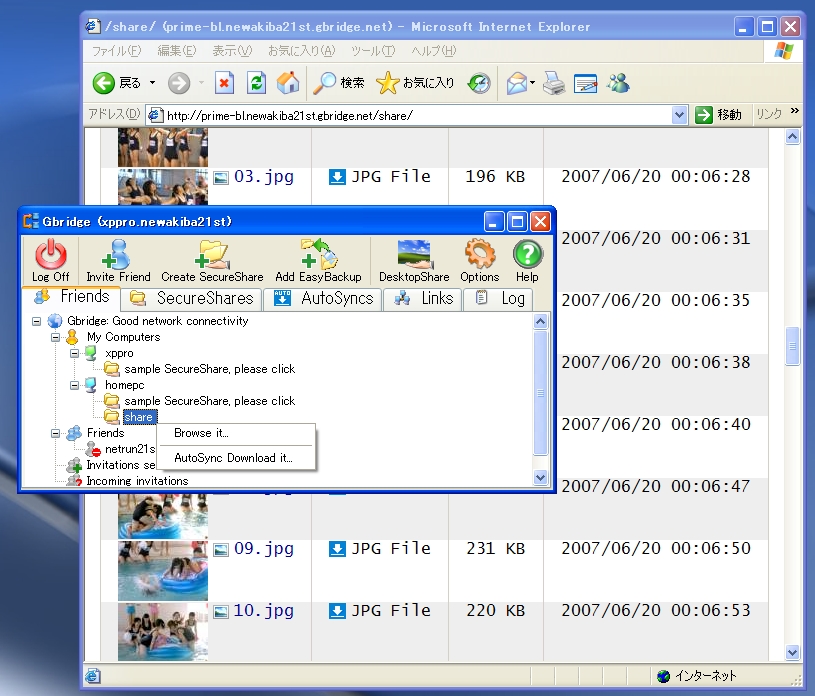Viewport: 815px width, 696px height.
Task: Click the Log Off power icon
Action: pyautogui.click(x=50, y=254)
